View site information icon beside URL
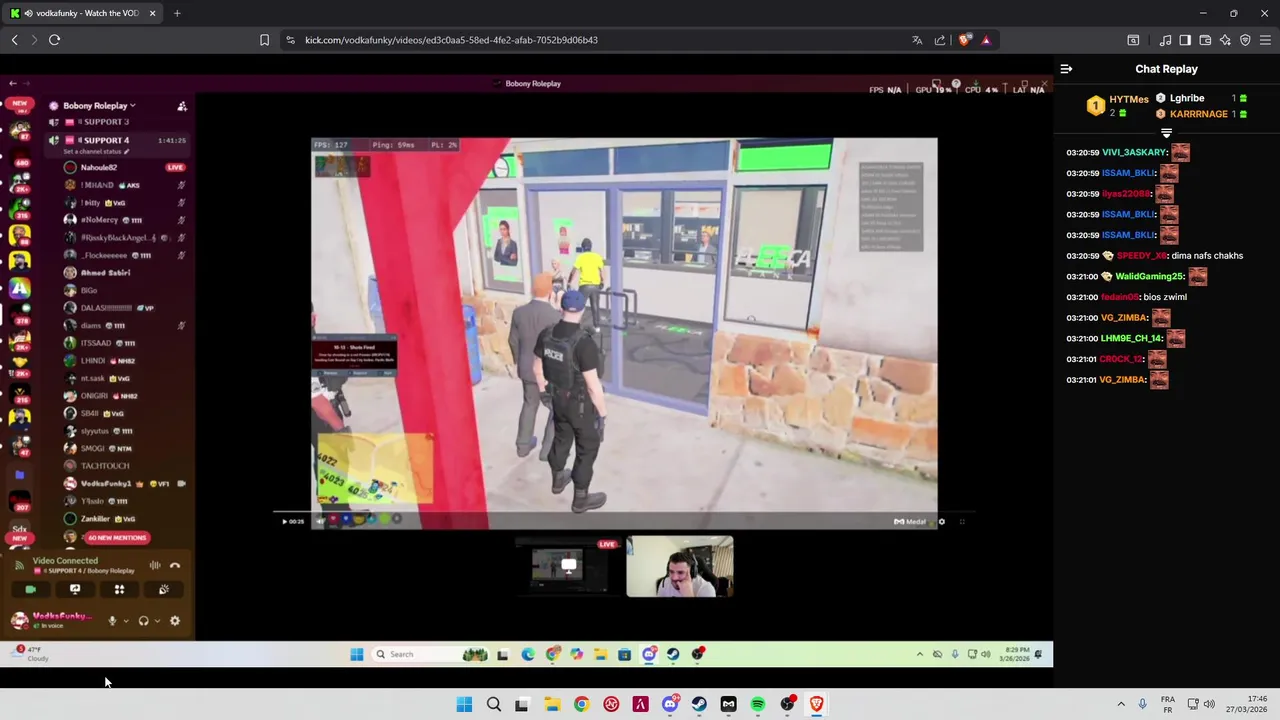The width and height of the screenshot is (1280, 720). (x=290, y=40)
